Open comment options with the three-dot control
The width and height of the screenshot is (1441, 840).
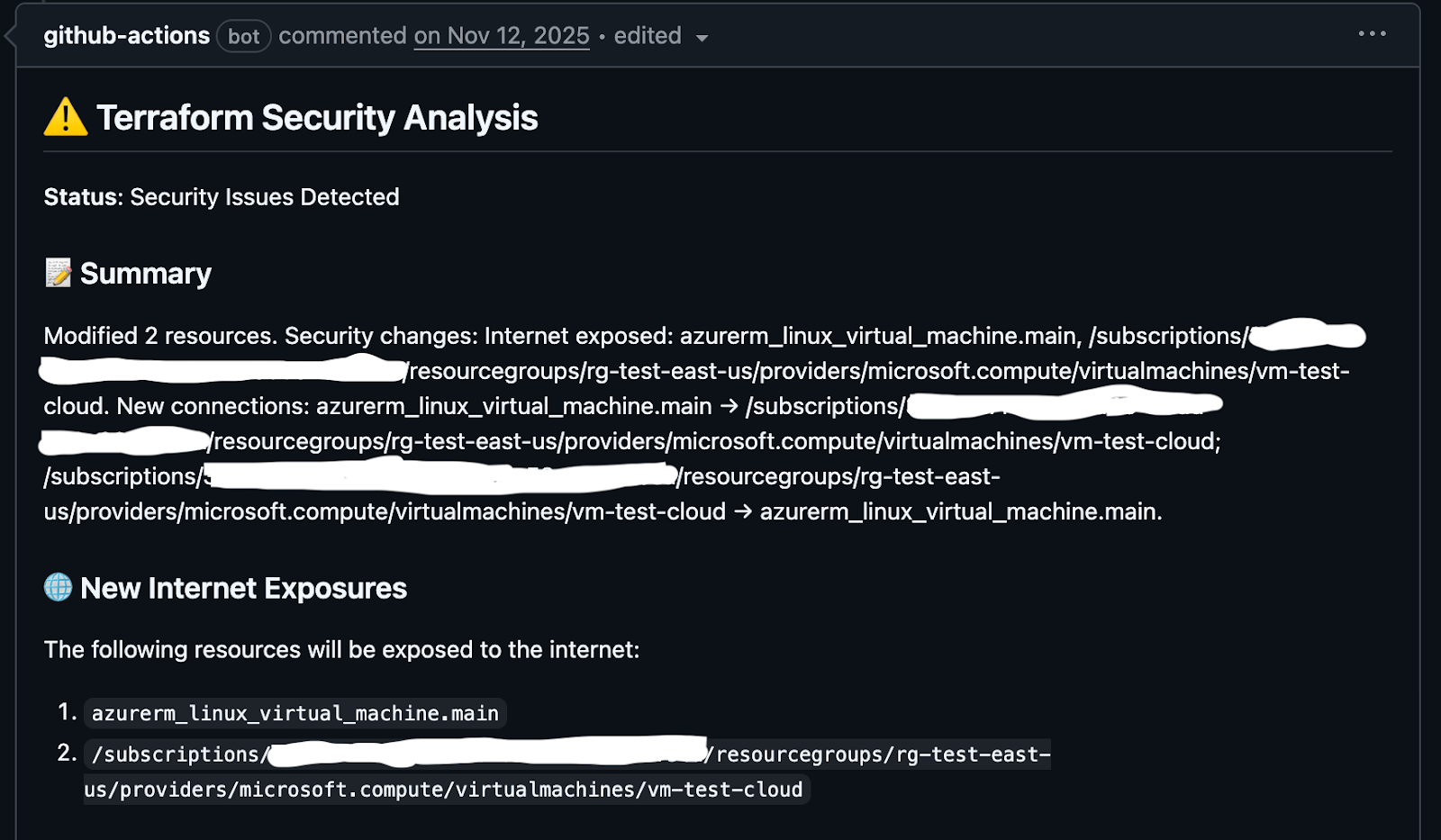pyautogui.click(x=1371, y=33)
